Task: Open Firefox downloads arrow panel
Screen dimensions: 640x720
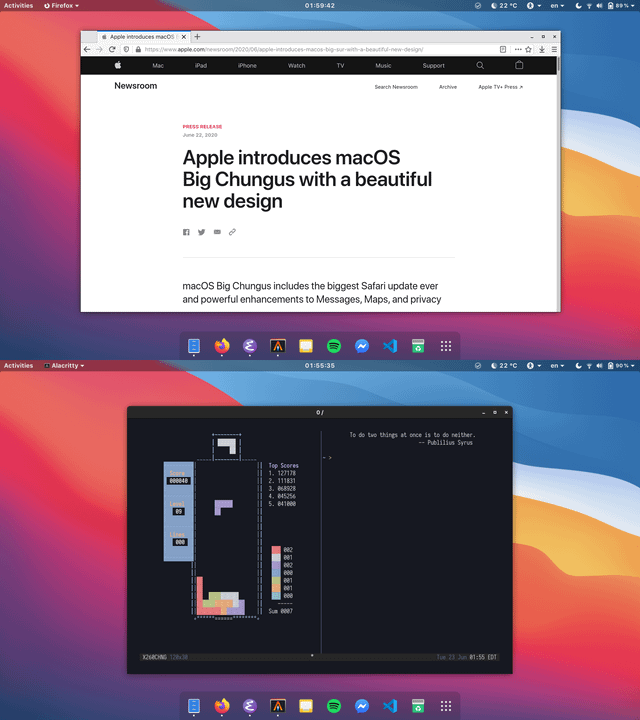Action: 542,49
